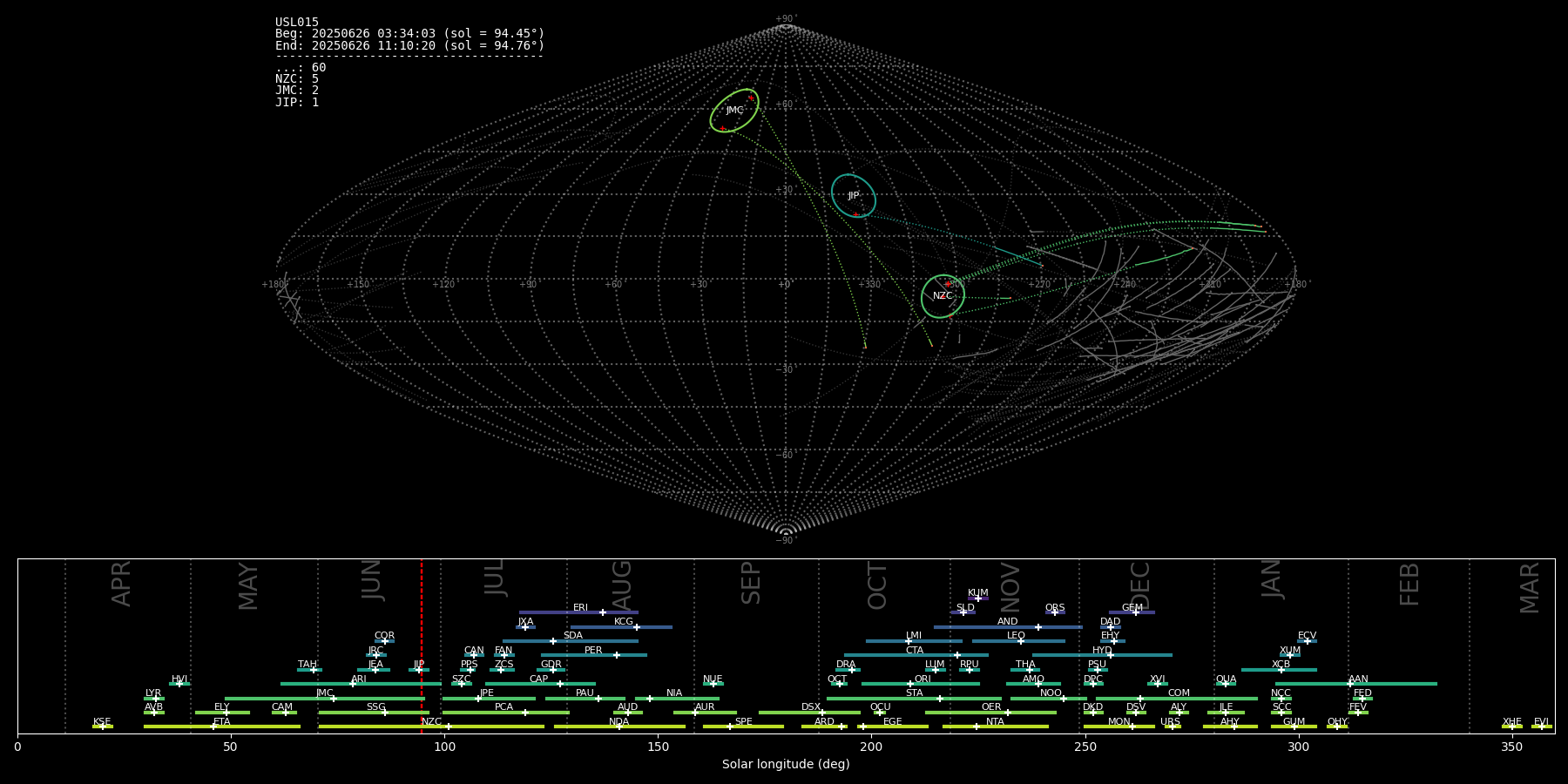Click the URS shower label in timeline
The width and height of the screenshot is (1568, 784).
click(x=1170, y=721)
